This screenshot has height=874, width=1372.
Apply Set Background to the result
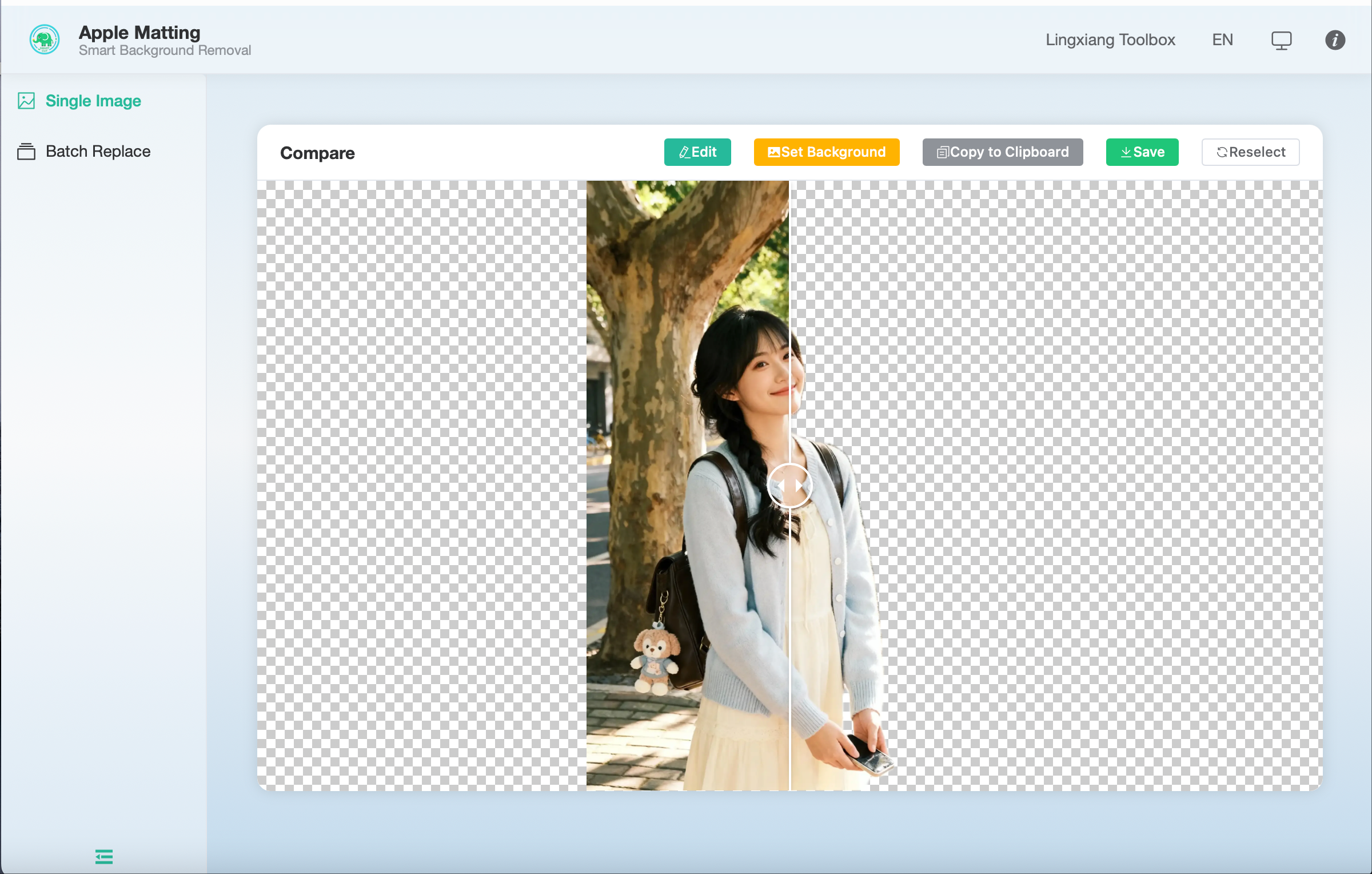pos(826,152)
